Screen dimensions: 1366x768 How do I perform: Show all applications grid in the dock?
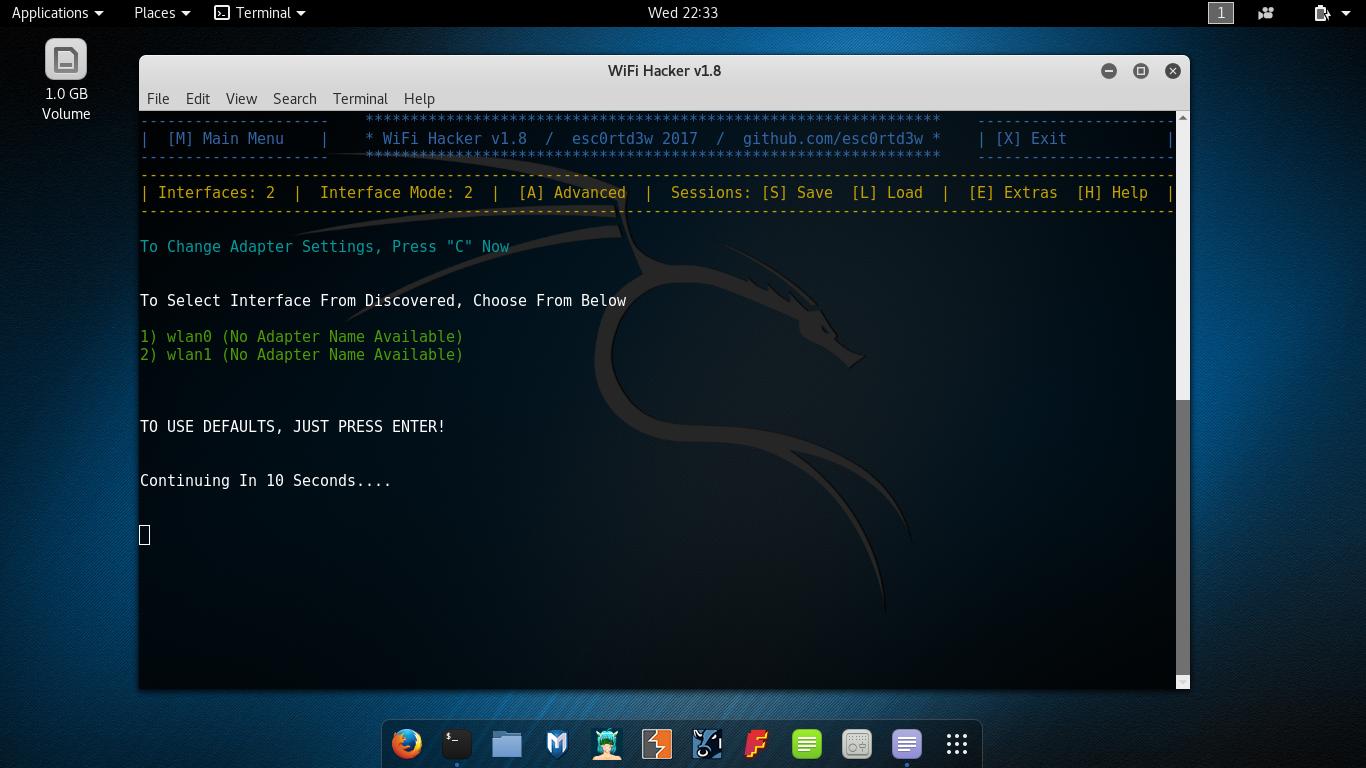click(957, 744)
